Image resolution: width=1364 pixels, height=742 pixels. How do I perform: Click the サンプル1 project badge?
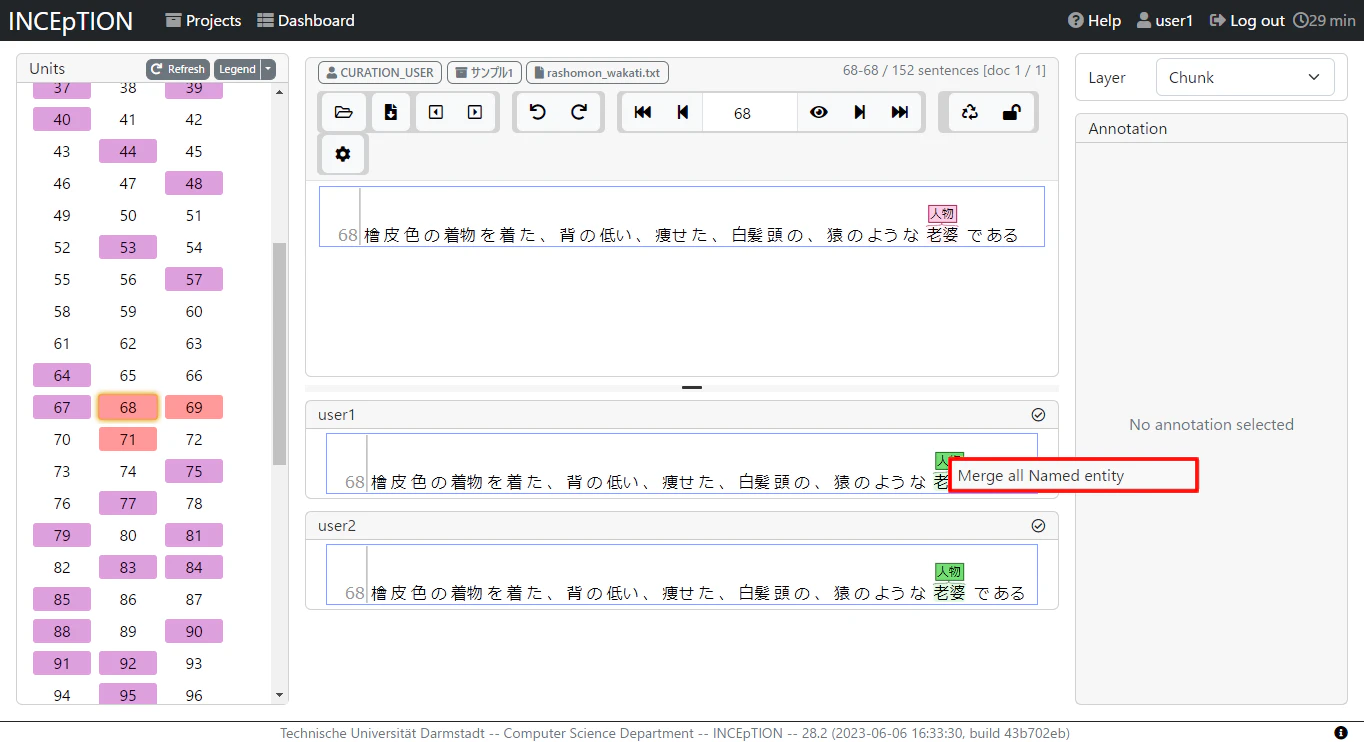coord(484,72)
